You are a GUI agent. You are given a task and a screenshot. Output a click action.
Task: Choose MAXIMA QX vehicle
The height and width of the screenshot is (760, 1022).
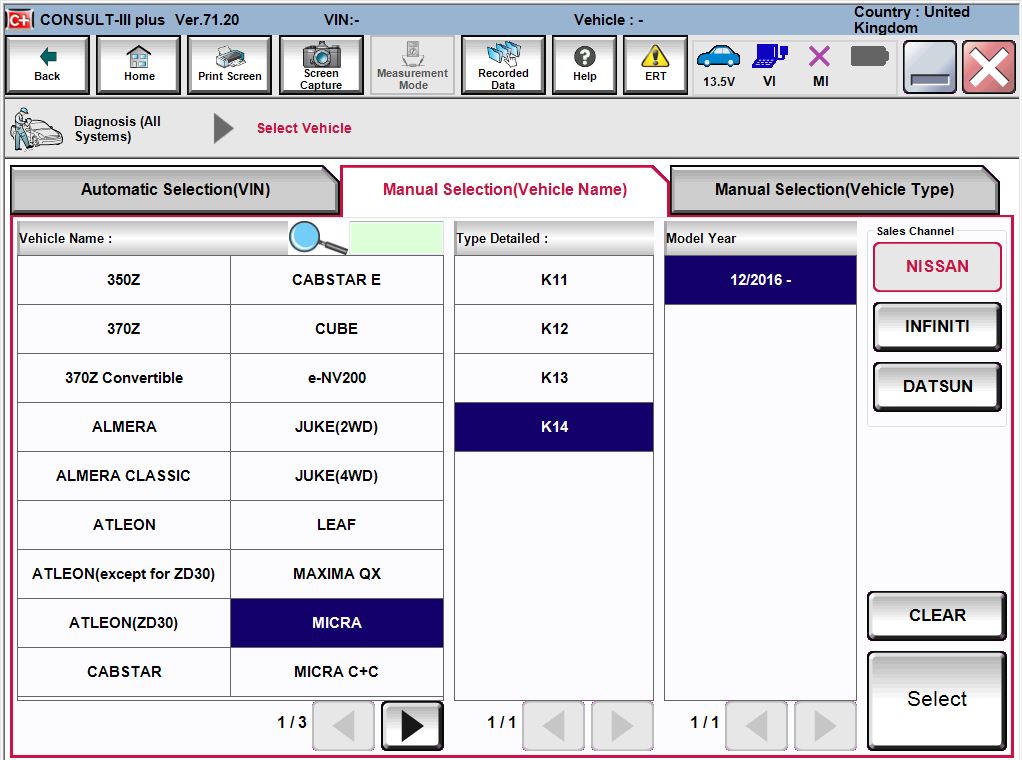pyautogui.click(x=337, y=574)
